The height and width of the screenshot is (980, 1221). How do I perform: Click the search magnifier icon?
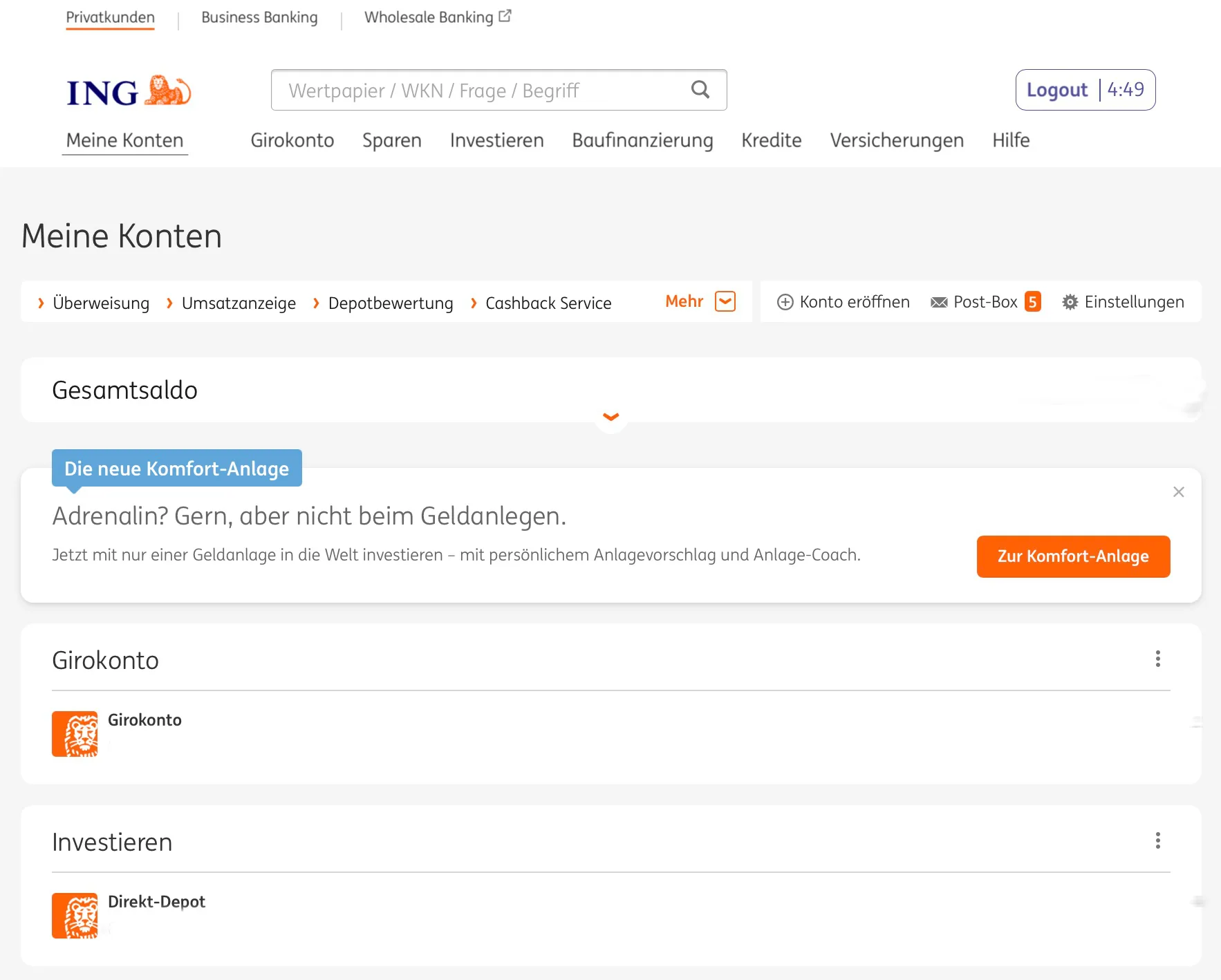[x=700, y=89]
